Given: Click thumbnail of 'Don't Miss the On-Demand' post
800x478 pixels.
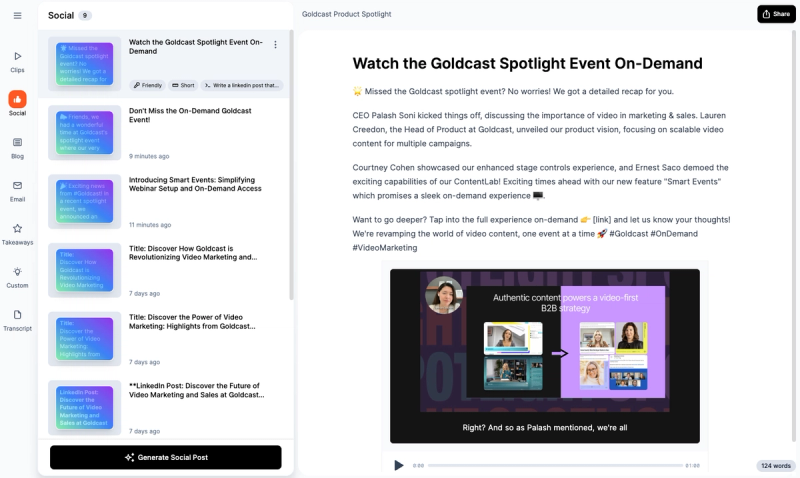Looking at the screenshot, I should click(x=85, y=133).
